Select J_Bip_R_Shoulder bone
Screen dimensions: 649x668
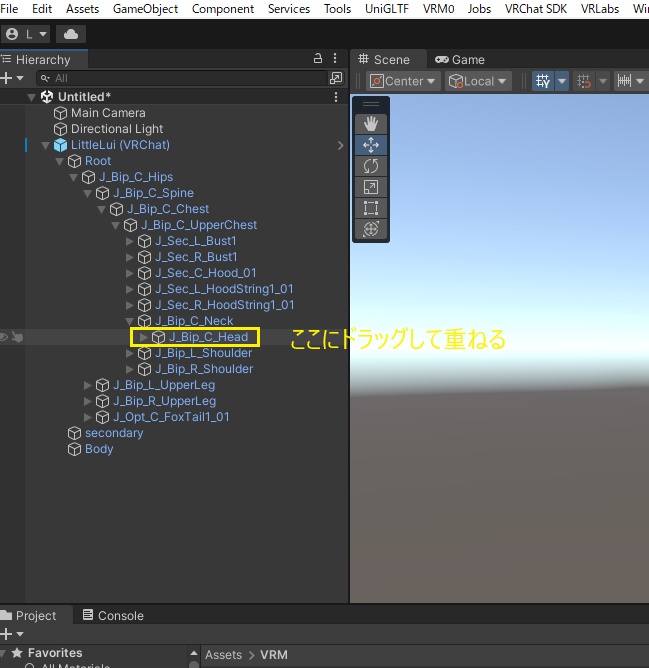tap(204, 369)
